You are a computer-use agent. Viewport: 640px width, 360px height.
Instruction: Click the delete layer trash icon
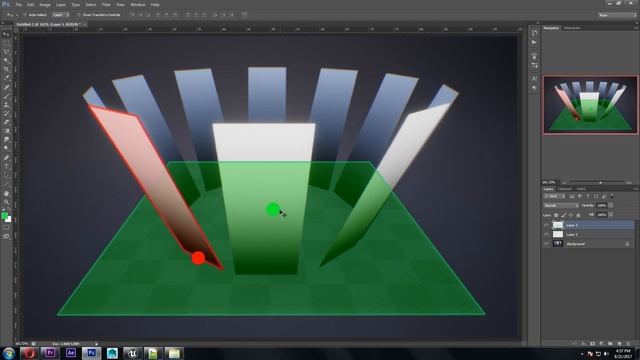pyautogui.click(x=629, y=344)
